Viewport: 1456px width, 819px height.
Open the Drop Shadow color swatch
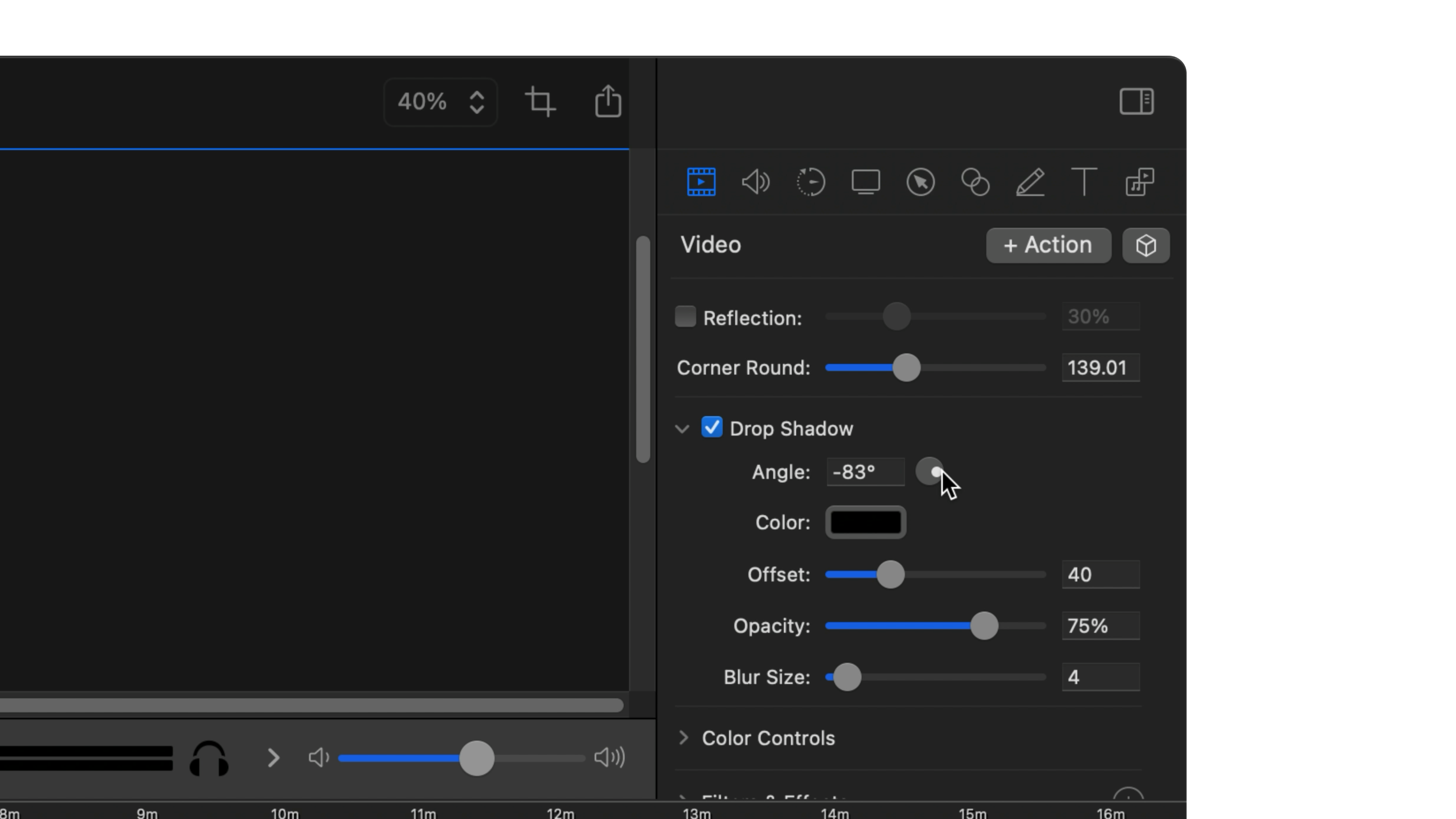point(865,522)
